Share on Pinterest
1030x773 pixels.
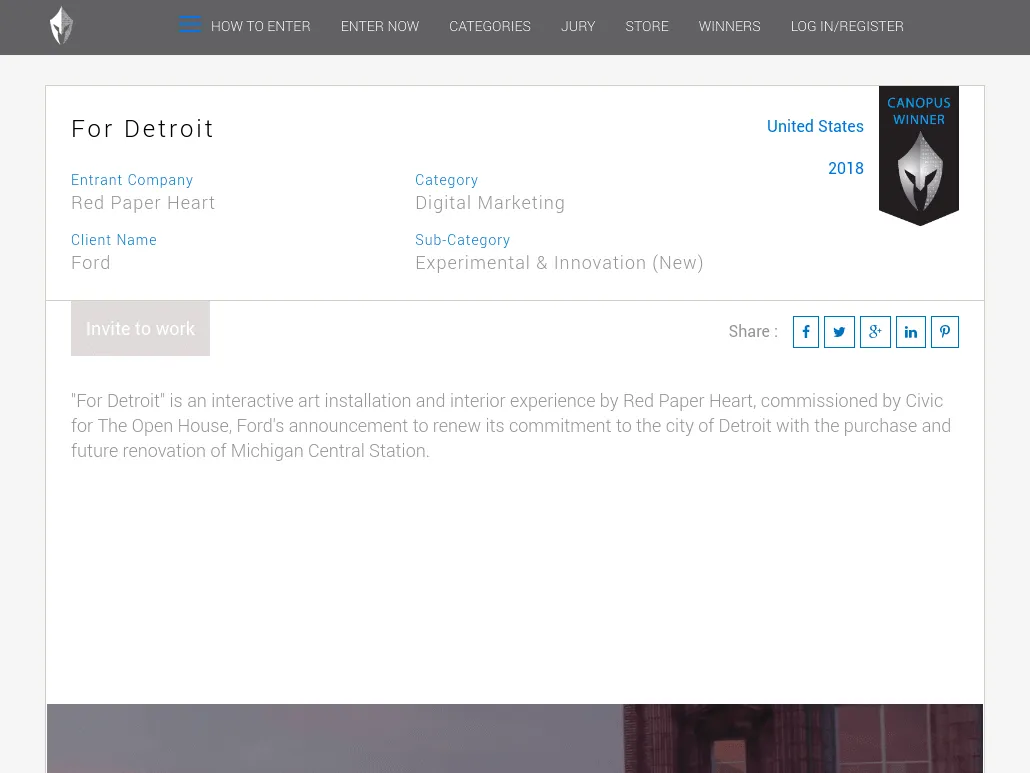[x=945, y=332]
